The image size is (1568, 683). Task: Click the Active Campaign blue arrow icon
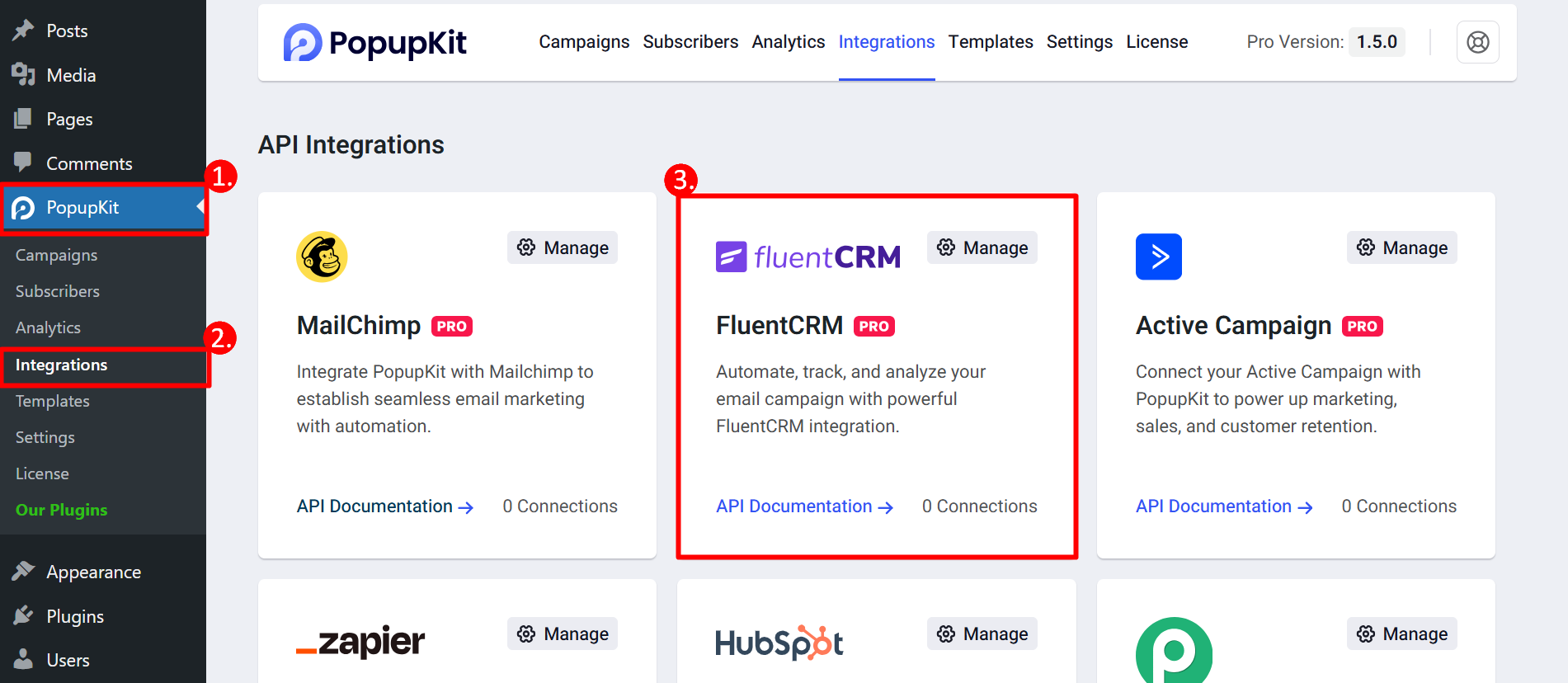(1158, 257)
